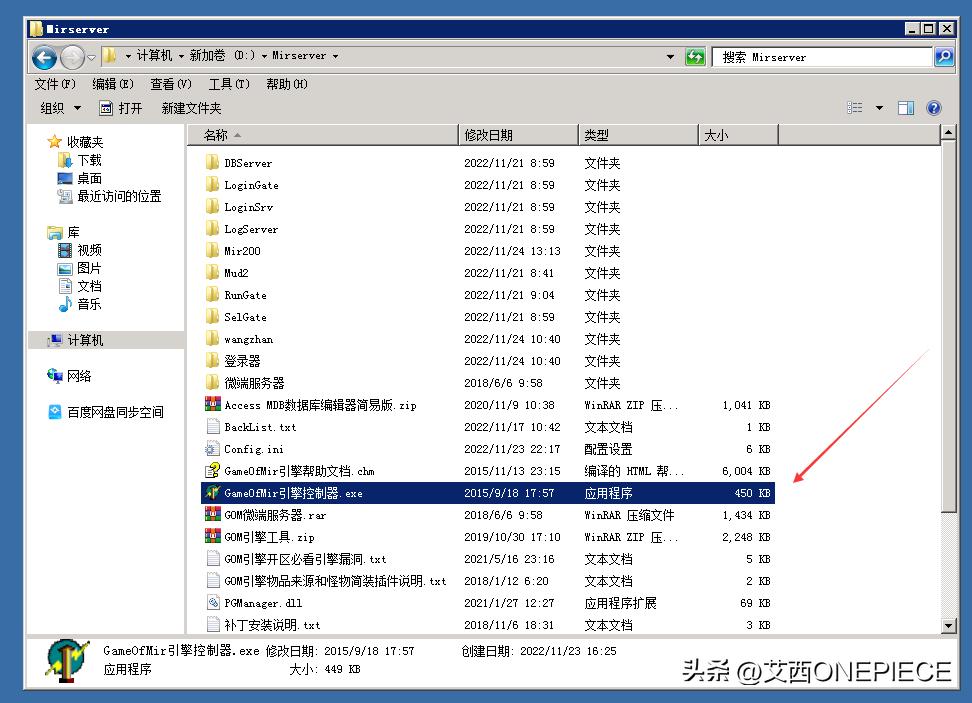Toggle the preview pane button near the help icon
This screenshot has width=972, height=703.
click(x=906, y=108)
